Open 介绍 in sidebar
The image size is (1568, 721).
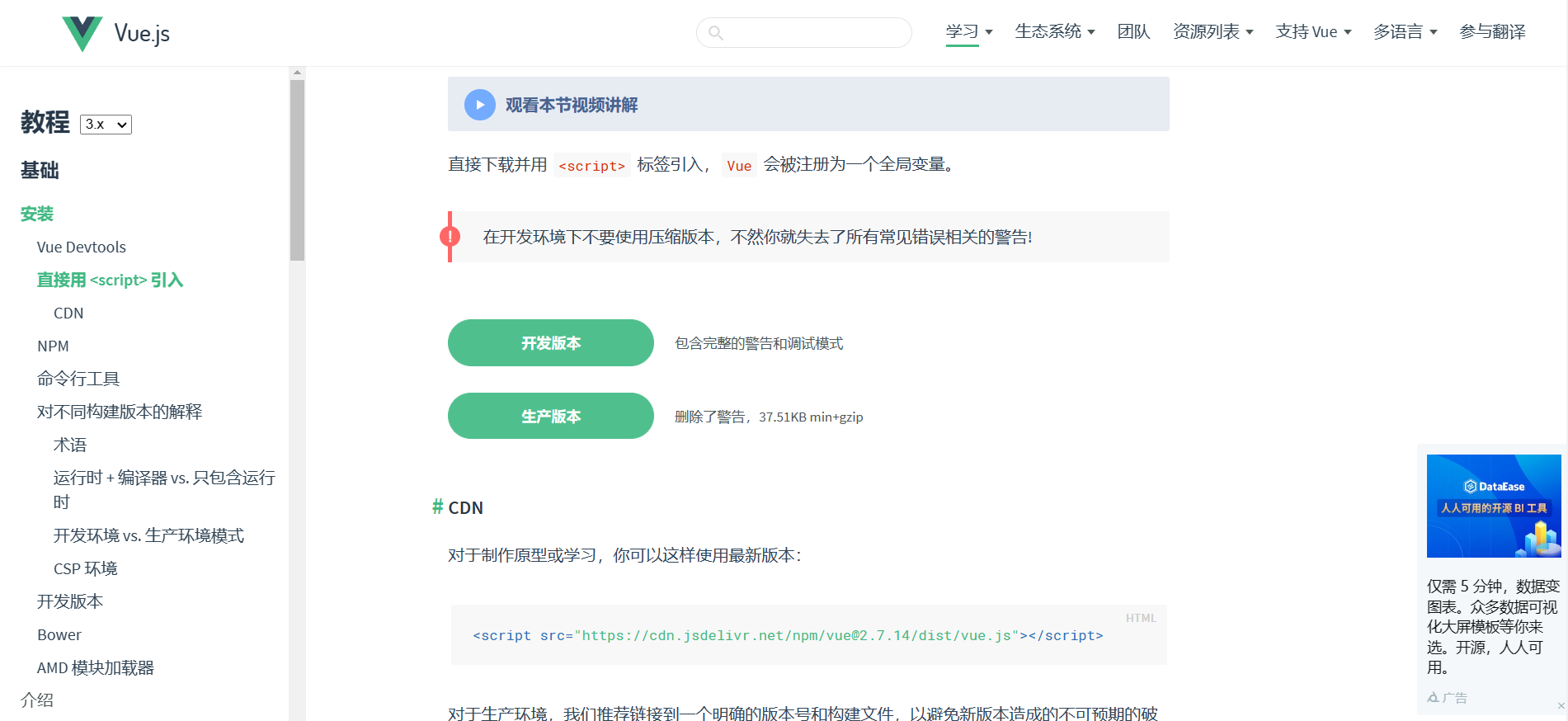tap(37, 700)
